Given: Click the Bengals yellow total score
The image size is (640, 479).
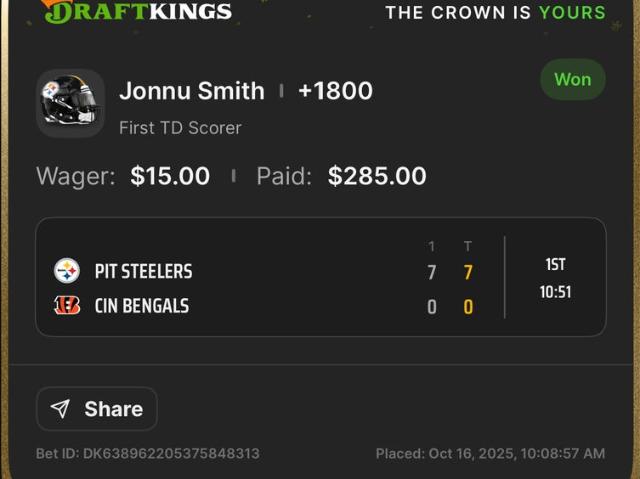Looking at the screenshot, I should coord(468,307).
